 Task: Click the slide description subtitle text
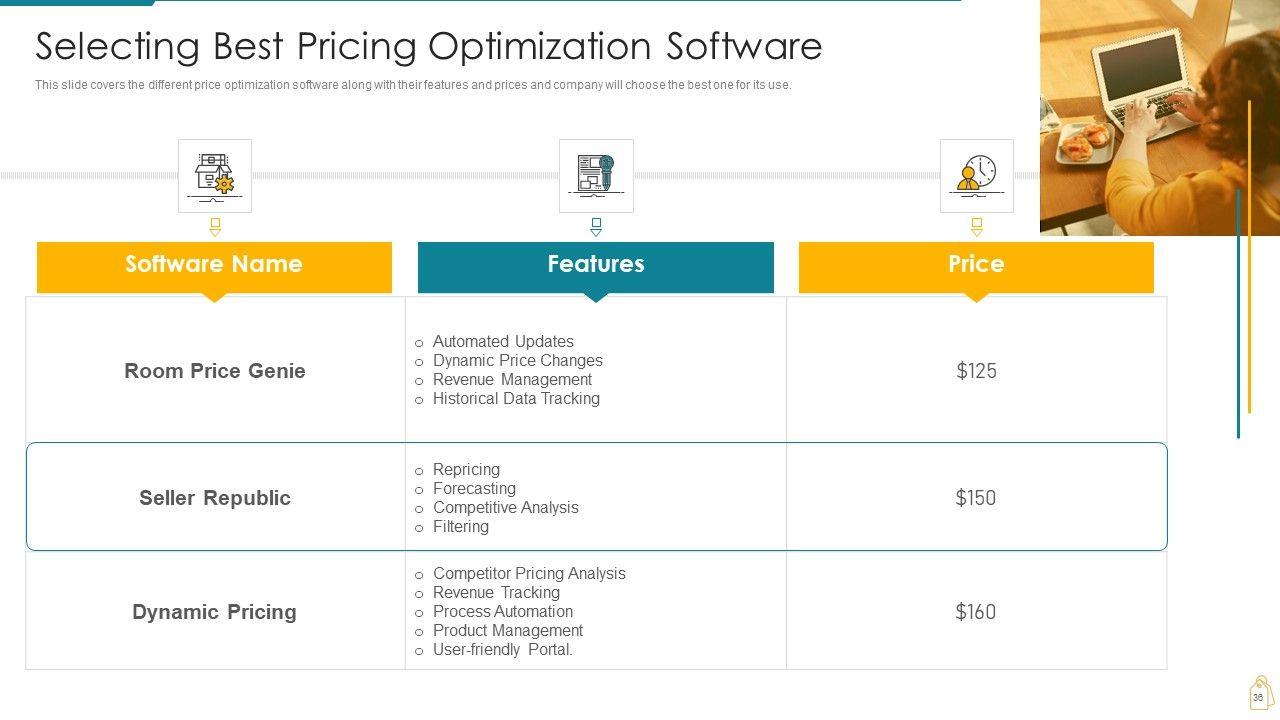413,85
